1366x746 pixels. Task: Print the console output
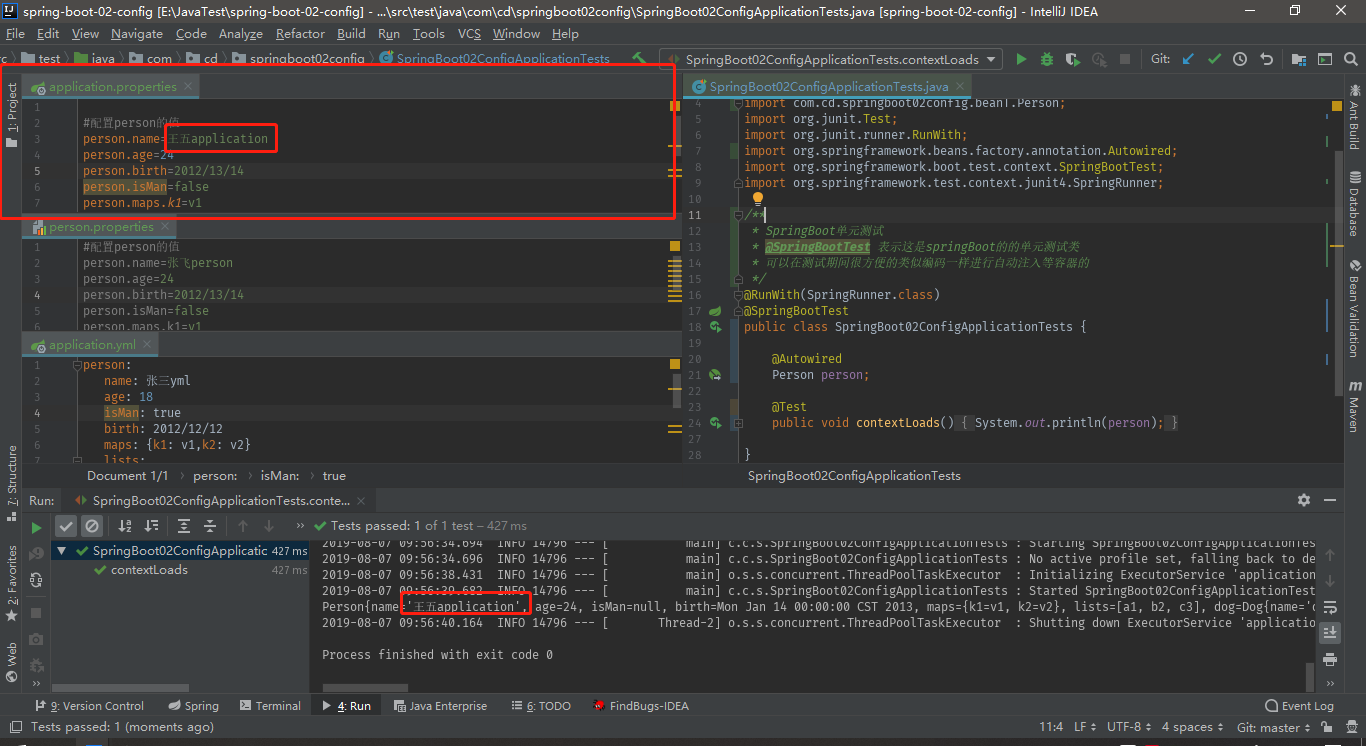point(1330,659)
